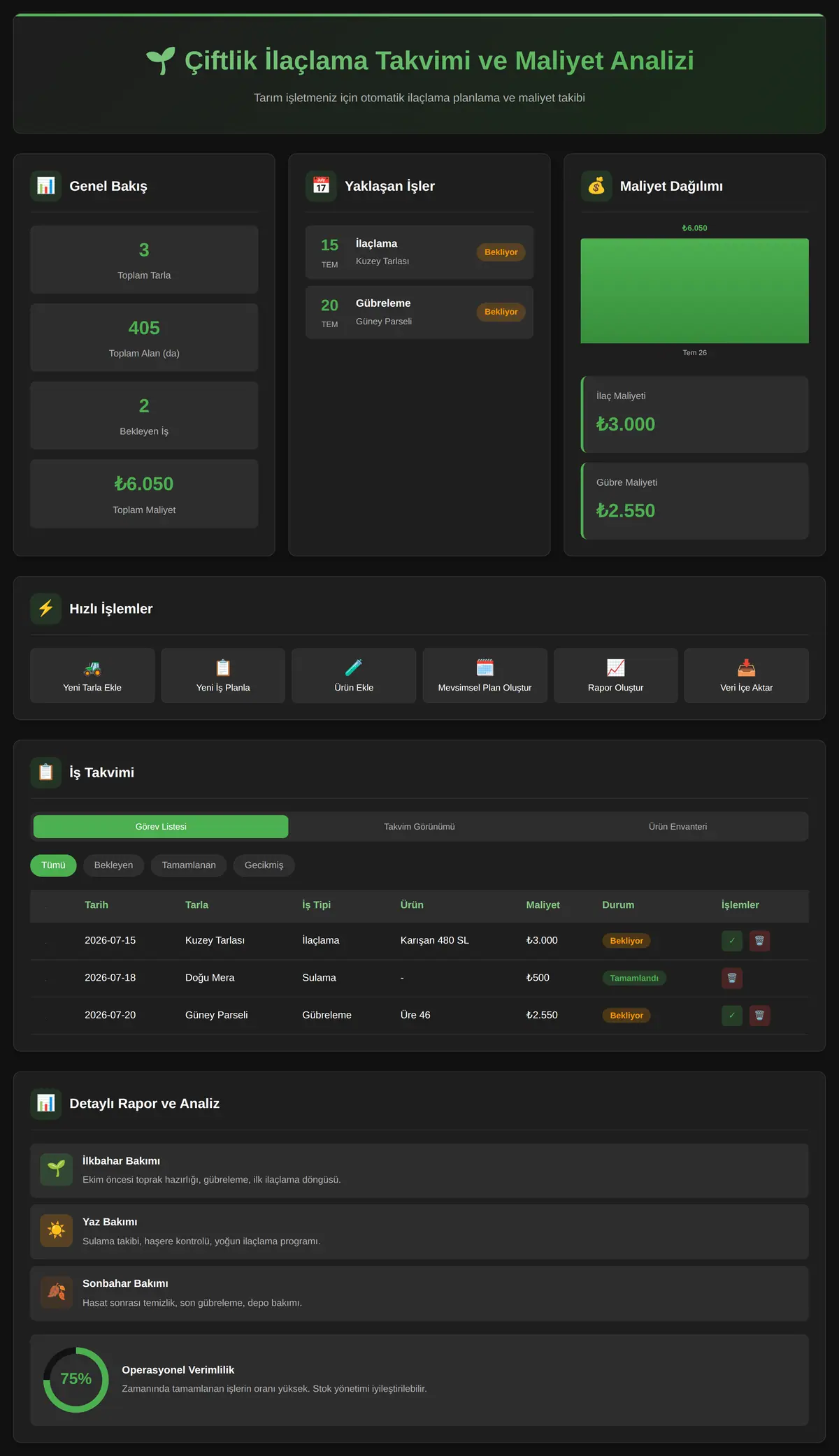Click the Hızlı İşlemler lightning bolt icon
The height and width of the screenshot is (1456, 839).
[x=46, y=608]
